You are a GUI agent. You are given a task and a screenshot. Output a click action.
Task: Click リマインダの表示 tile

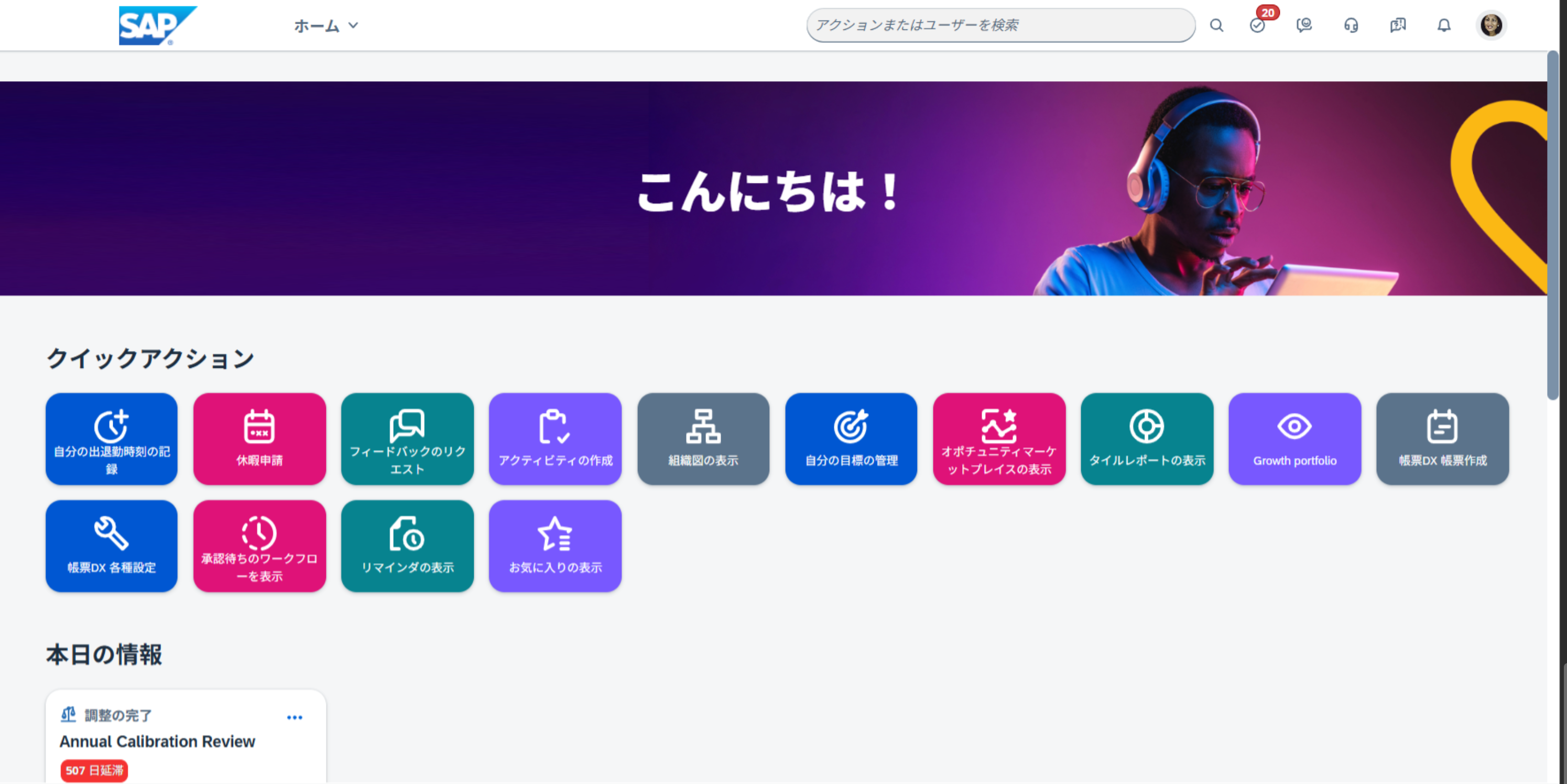407,546
